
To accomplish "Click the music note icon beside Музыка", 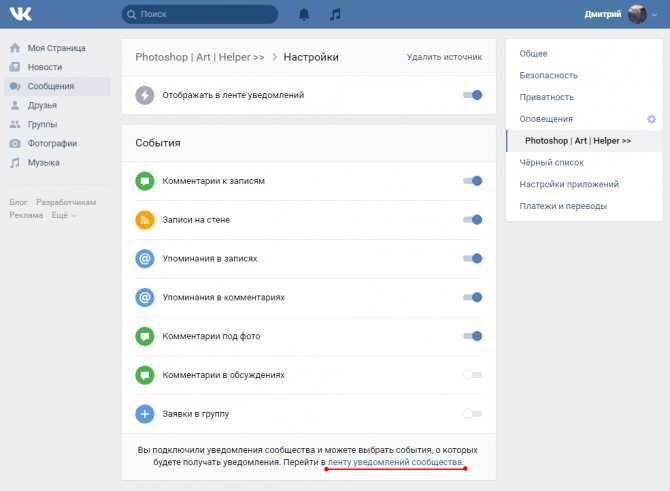I will coord(15,162).
